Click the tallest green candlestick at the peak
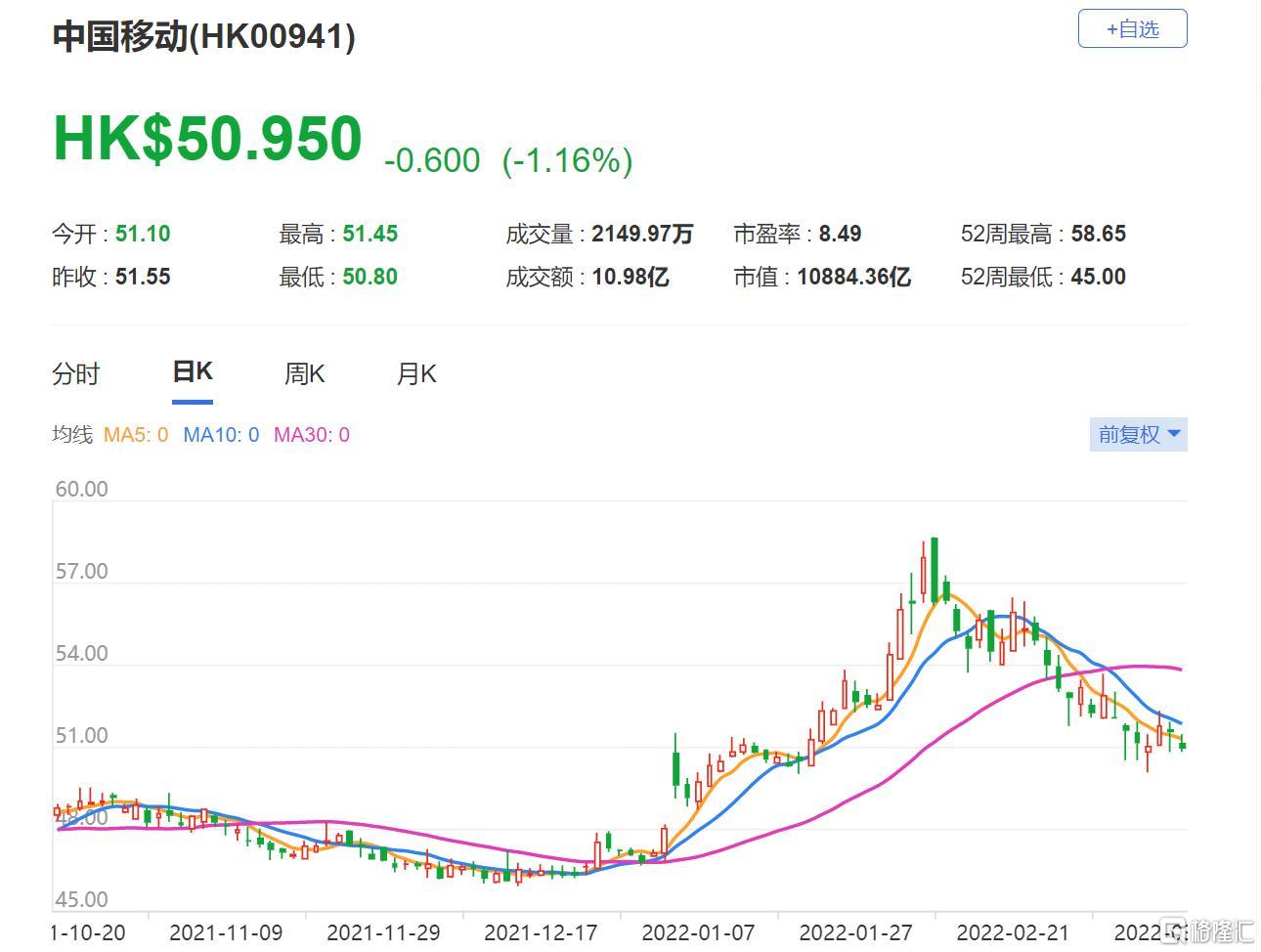This screenshot has width=1261, height=952. 935,569
